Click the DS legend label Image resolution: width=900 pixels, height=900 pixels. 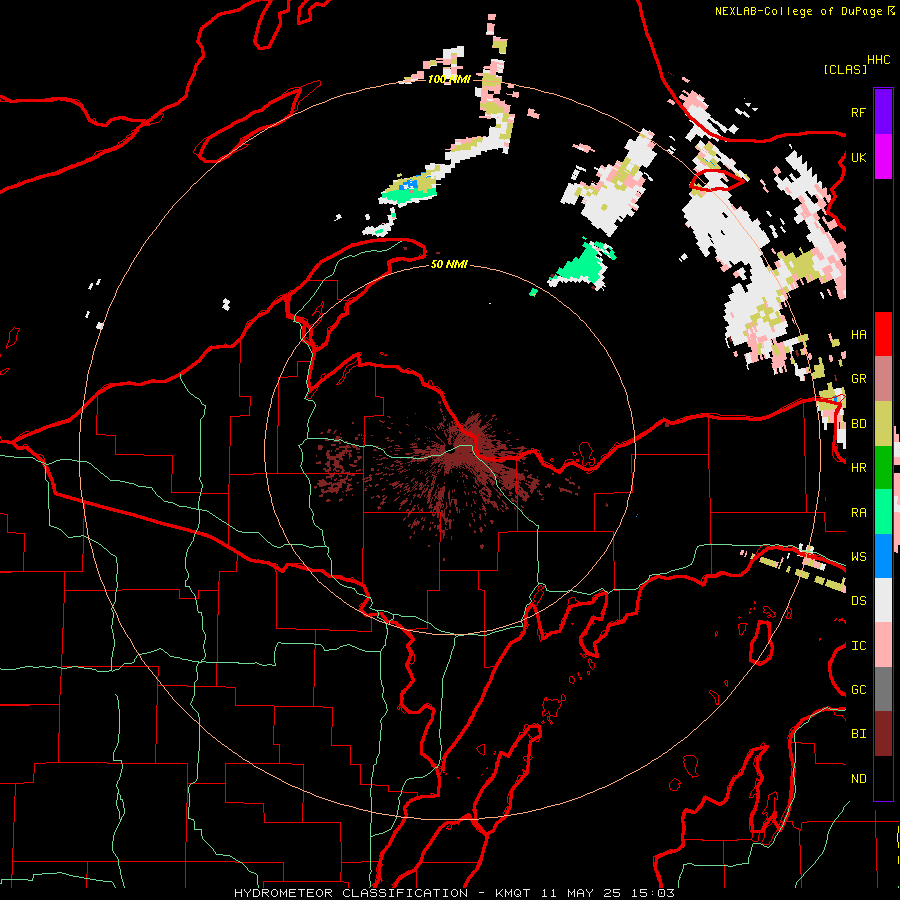click(858, 601)
